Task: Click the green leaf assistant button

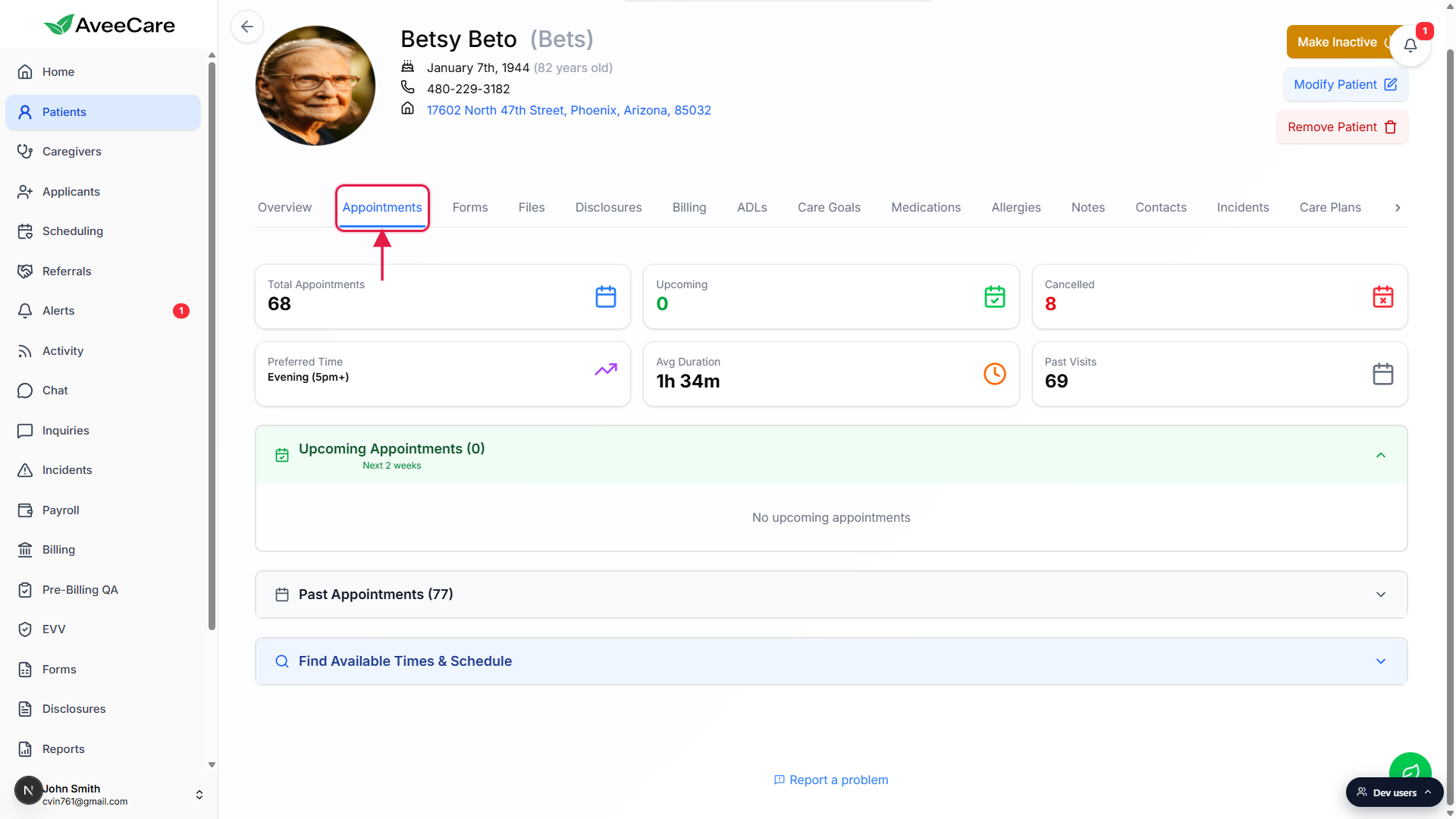Action: tap(1410, 767)
